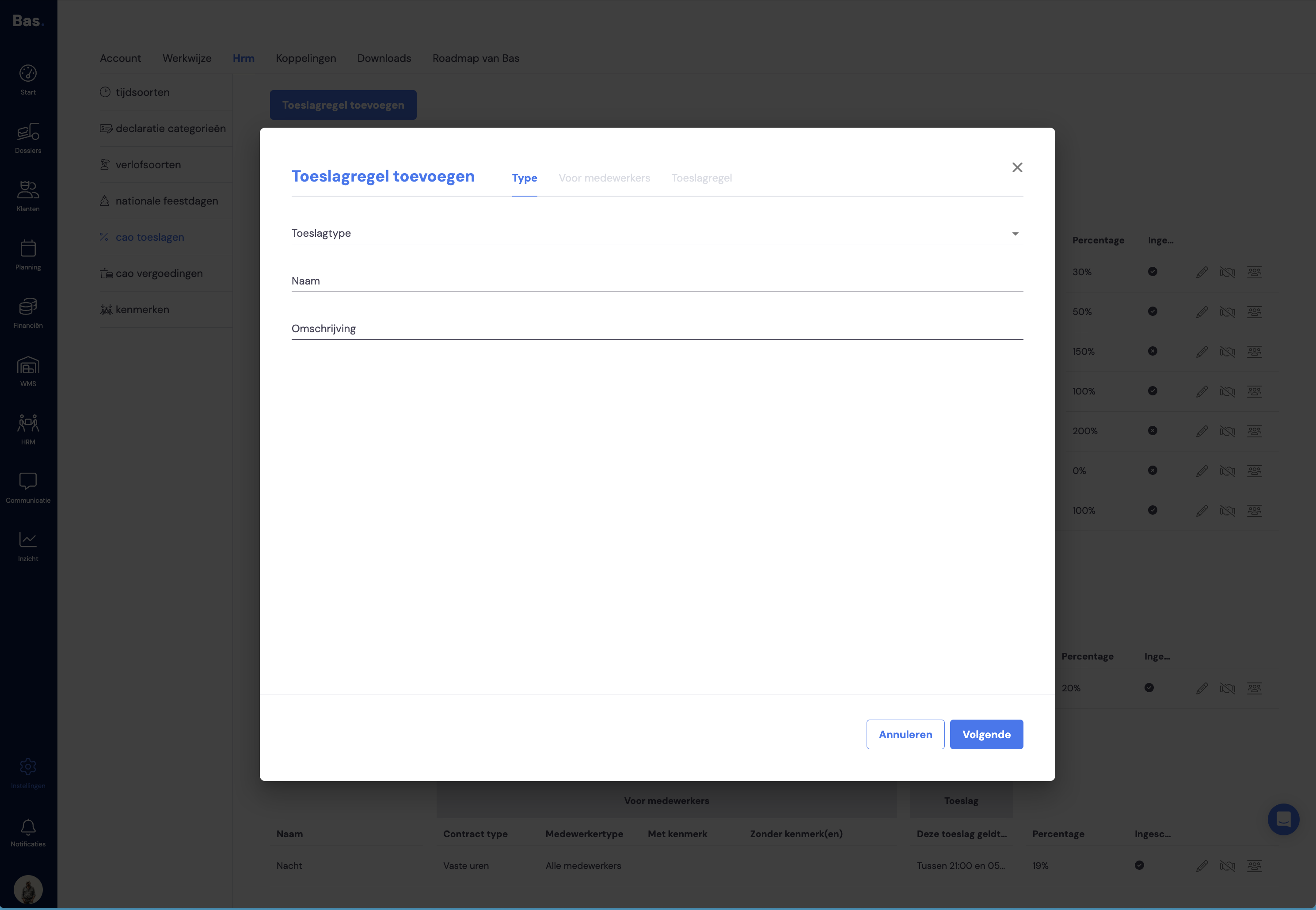Focus the Naam input field

click(x=657, y=281)
